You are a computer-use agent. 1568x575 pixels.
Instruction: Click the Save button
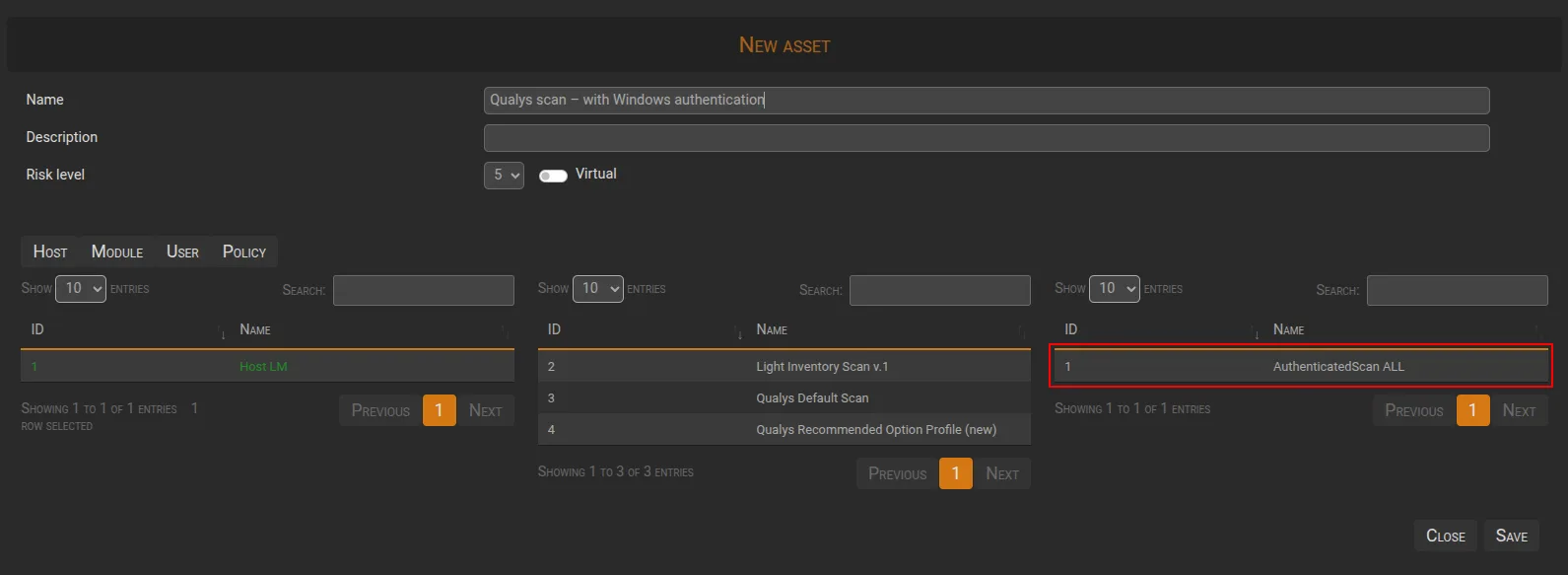(1511, 536)
